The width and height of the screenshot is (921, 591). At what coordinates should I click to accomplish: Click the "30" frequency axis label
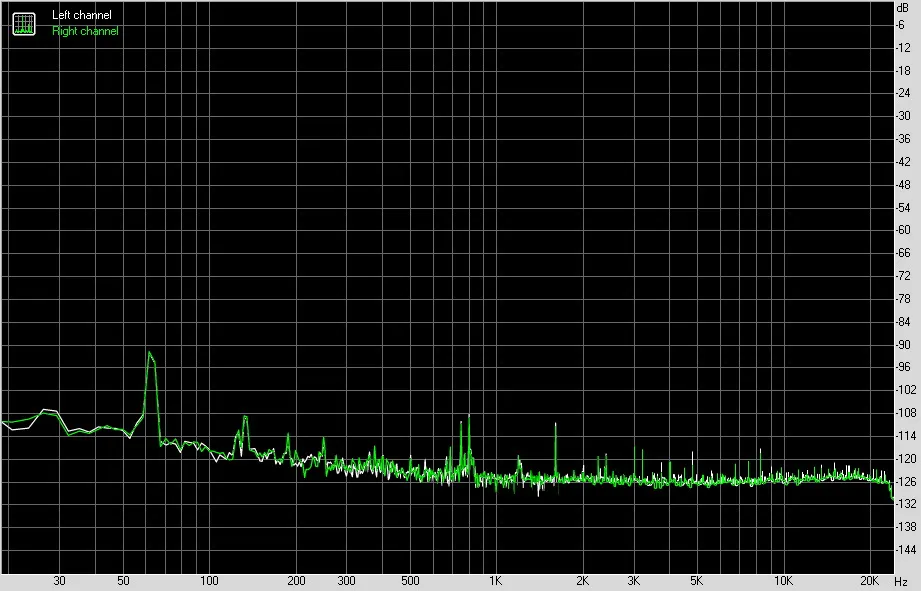tap(59, 581)
